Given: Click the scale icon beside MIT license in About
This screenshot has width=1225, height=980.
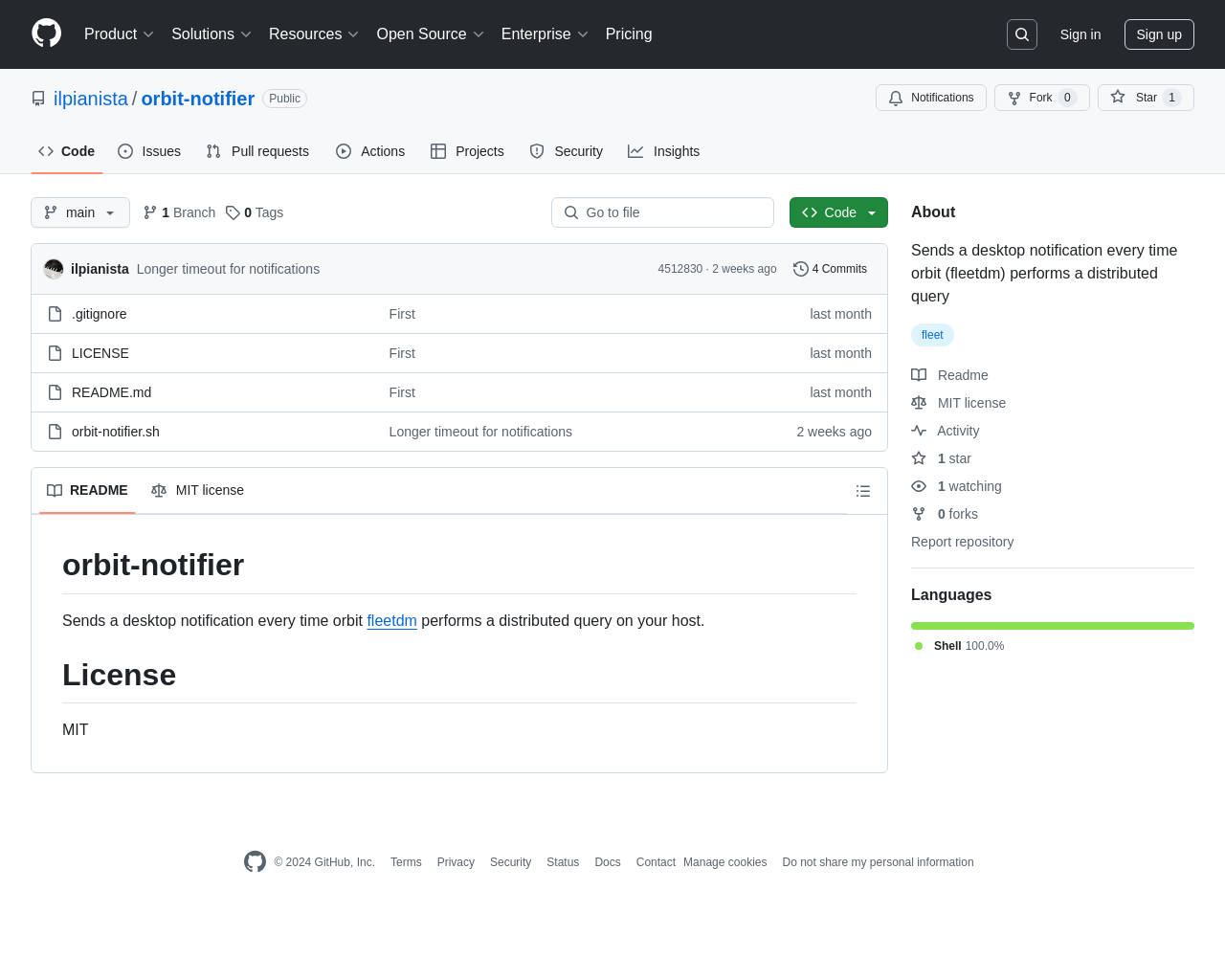Looking at the screenshot, I should [x=919, y=403].
